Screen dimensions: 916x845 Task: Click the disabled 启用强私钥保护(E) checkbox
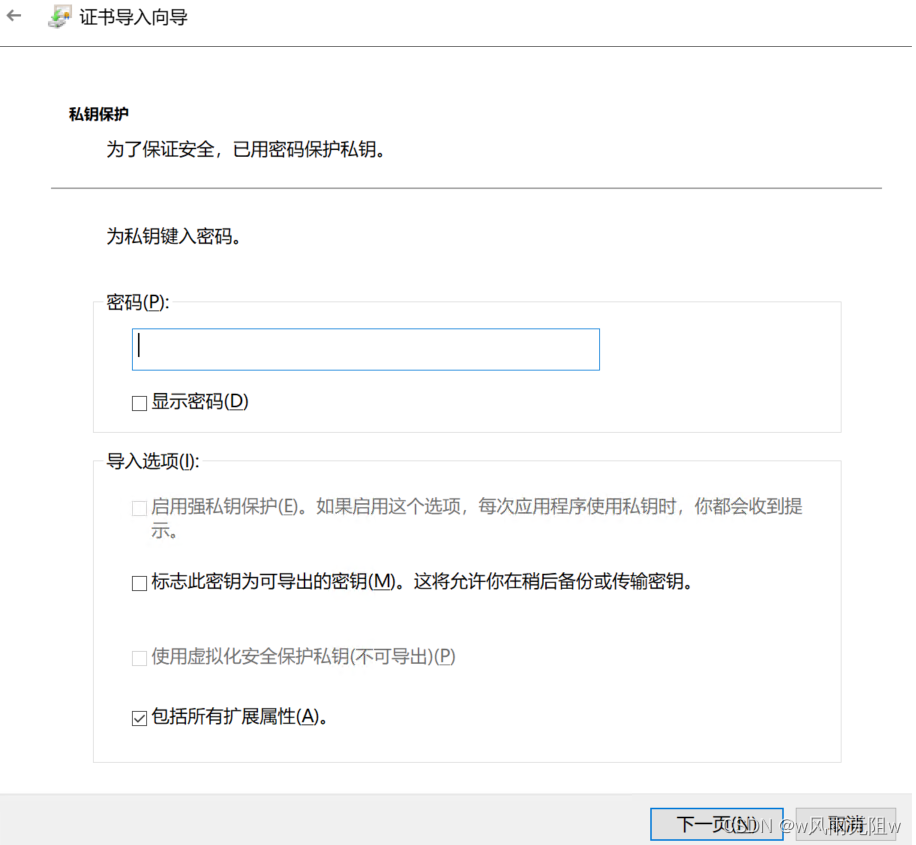[x=139, y=507]
